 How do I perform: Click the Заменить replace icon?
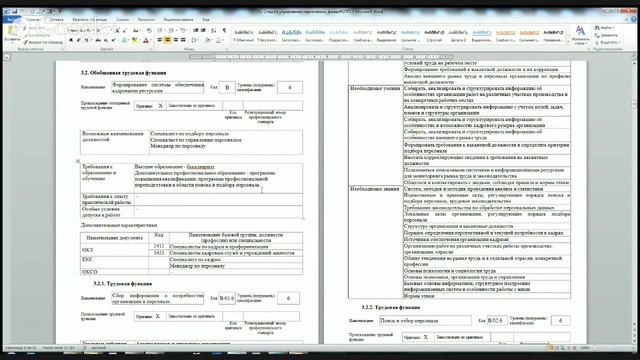tap(607, 35)
